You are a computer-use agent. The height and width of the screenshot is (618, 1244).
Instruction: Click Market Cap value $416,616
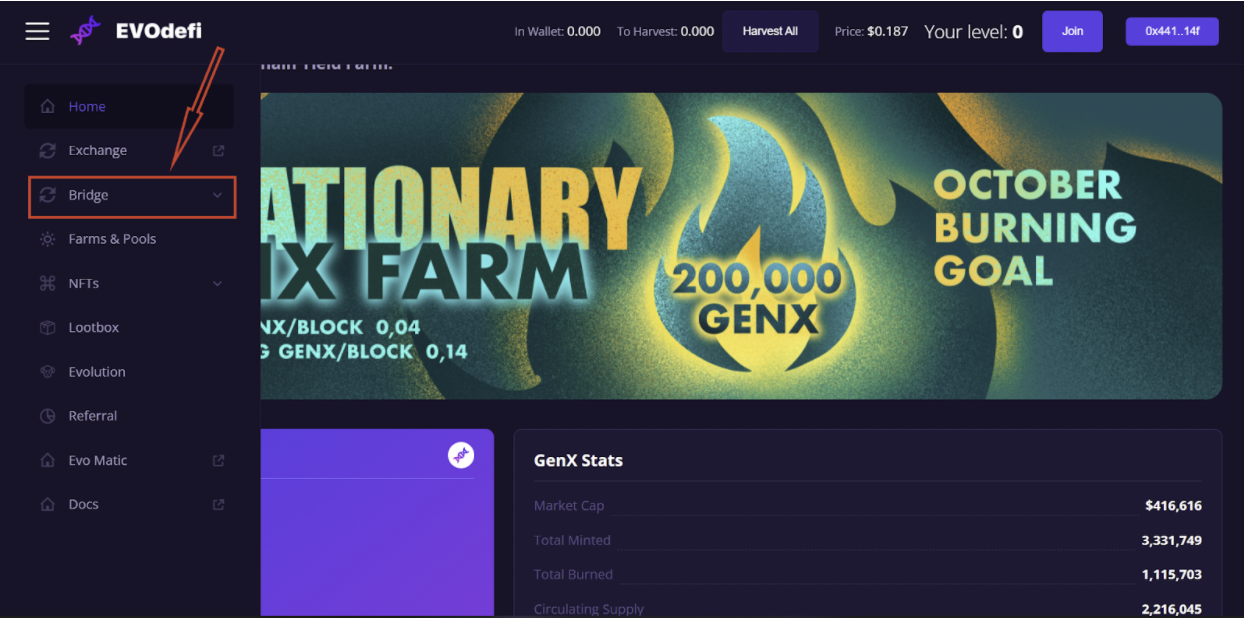[1173, 506]
